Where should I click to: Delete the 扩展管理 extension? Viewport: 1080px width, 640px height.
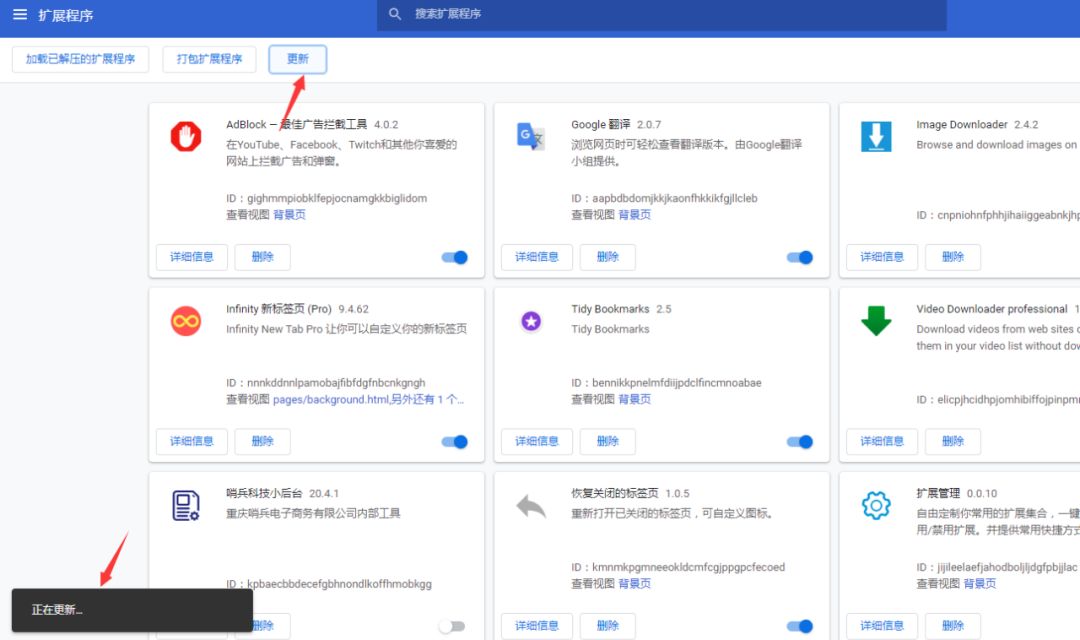point(953,626)
